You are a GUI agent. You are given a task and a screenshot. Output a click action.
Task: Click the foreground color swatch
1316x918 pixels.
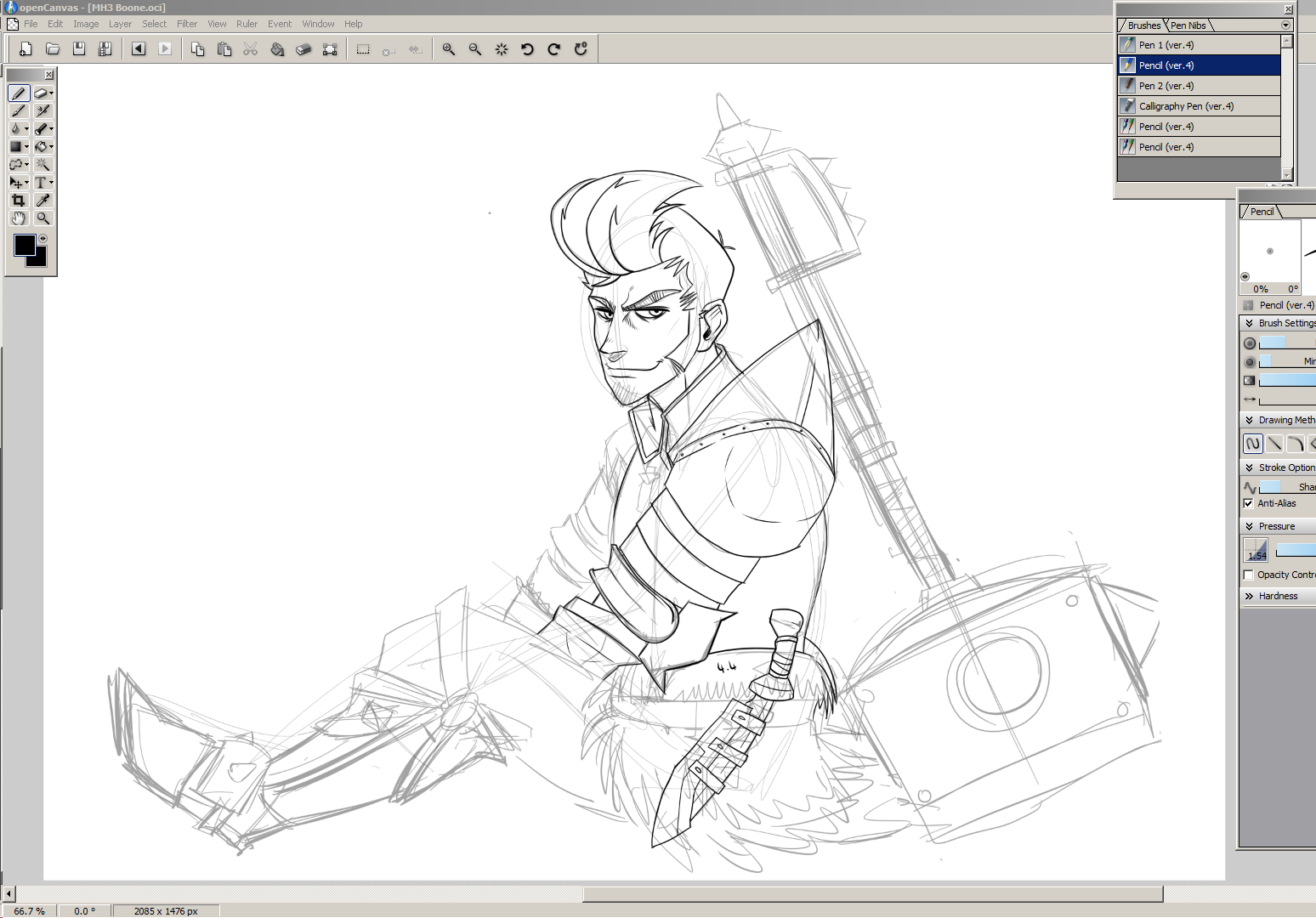tap(25, 246)
